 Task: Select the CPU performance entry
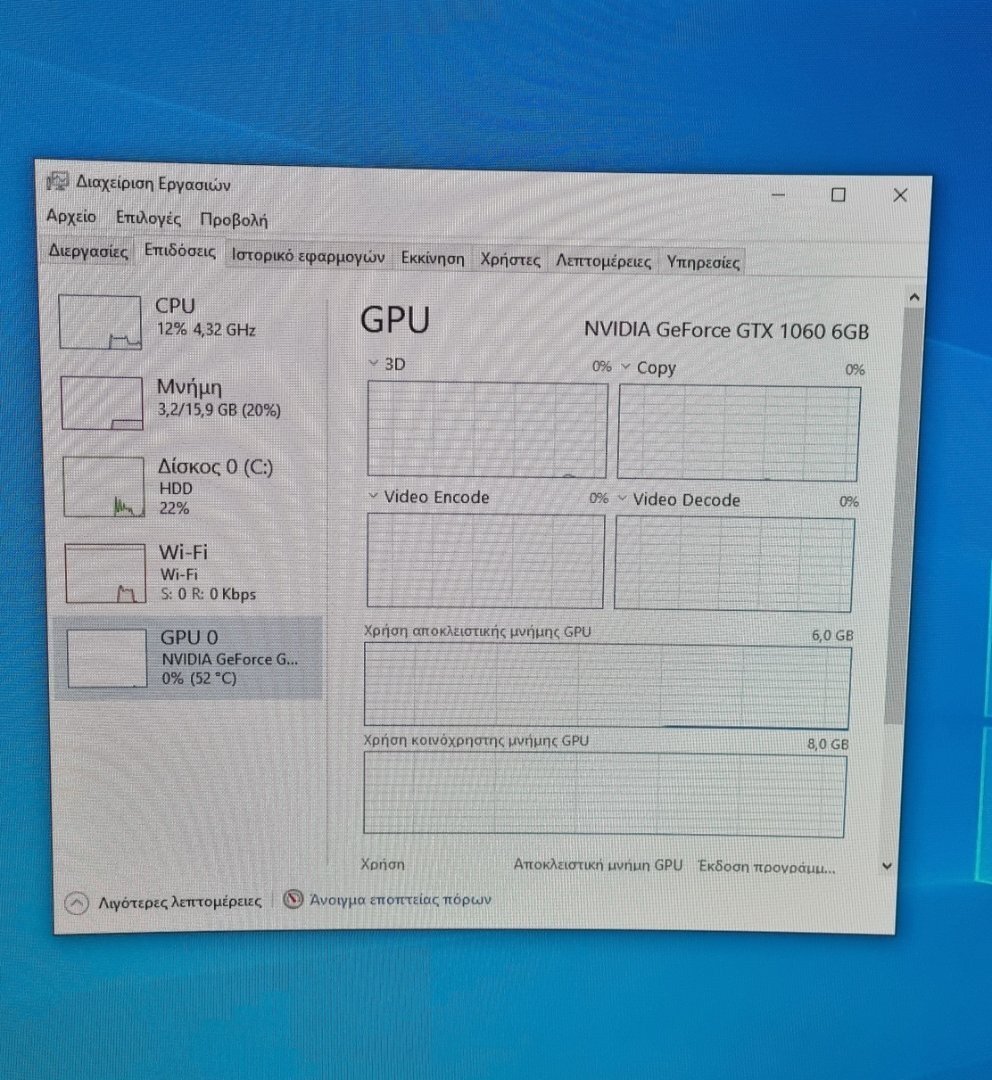tap(189, 321)
